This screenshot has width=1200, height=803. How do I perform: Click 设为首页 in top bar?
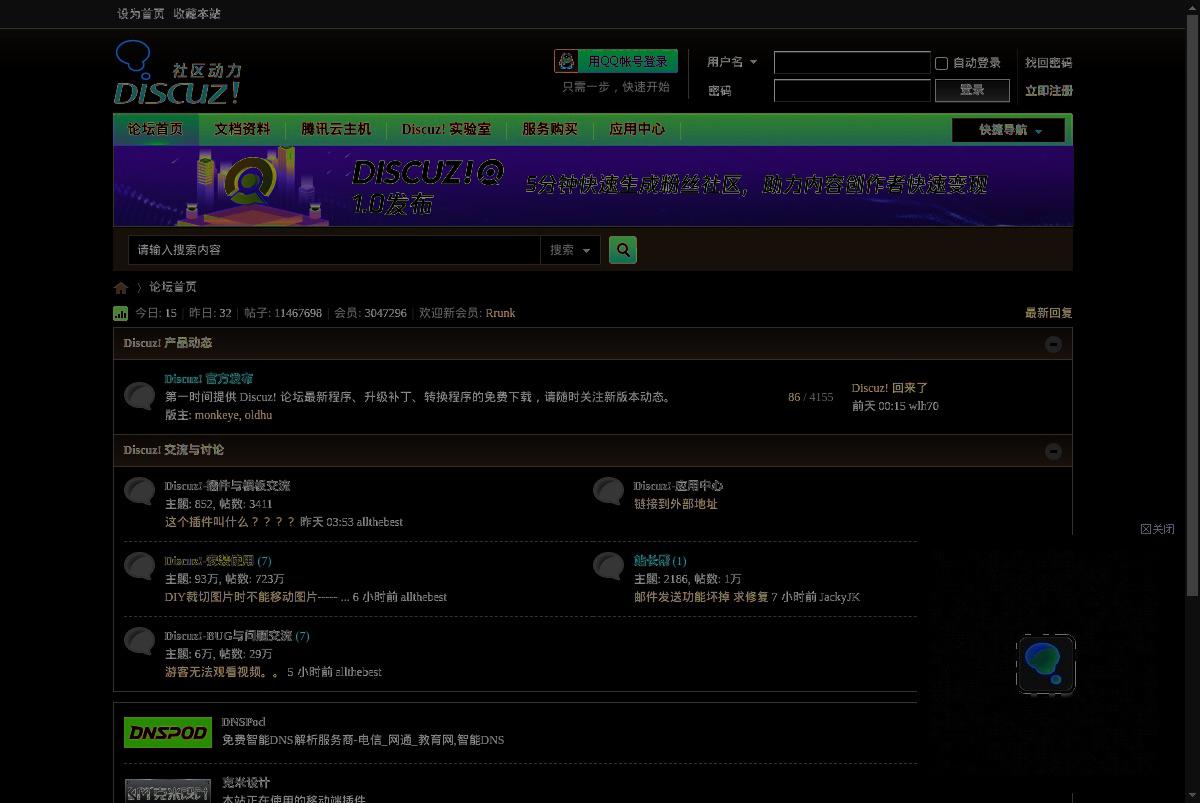[x=141, y=14]
